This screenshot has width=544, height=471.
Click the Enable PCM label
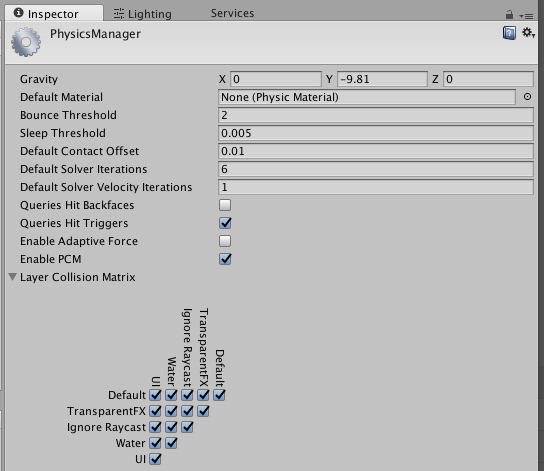pos(51,259)
